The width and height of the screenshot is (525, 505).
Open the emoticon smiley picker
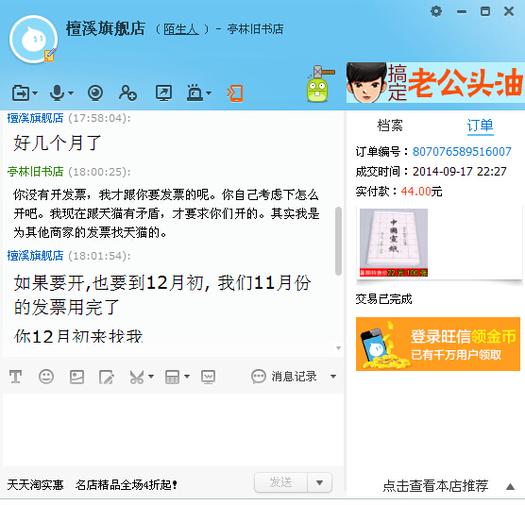tap(46, 376)
